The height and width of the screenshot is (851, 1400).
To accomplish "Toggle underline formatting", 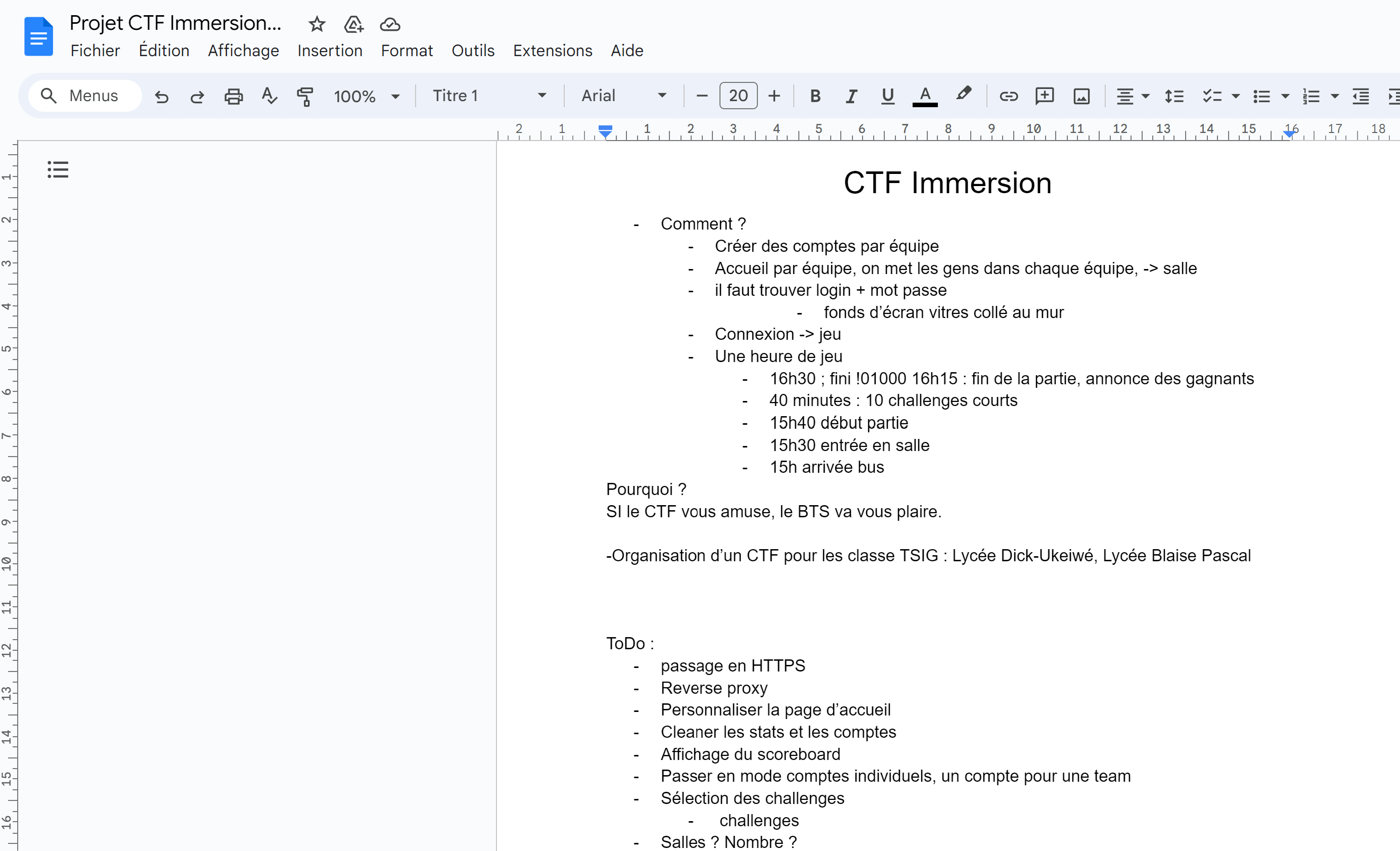I will [x=887, y=96].
